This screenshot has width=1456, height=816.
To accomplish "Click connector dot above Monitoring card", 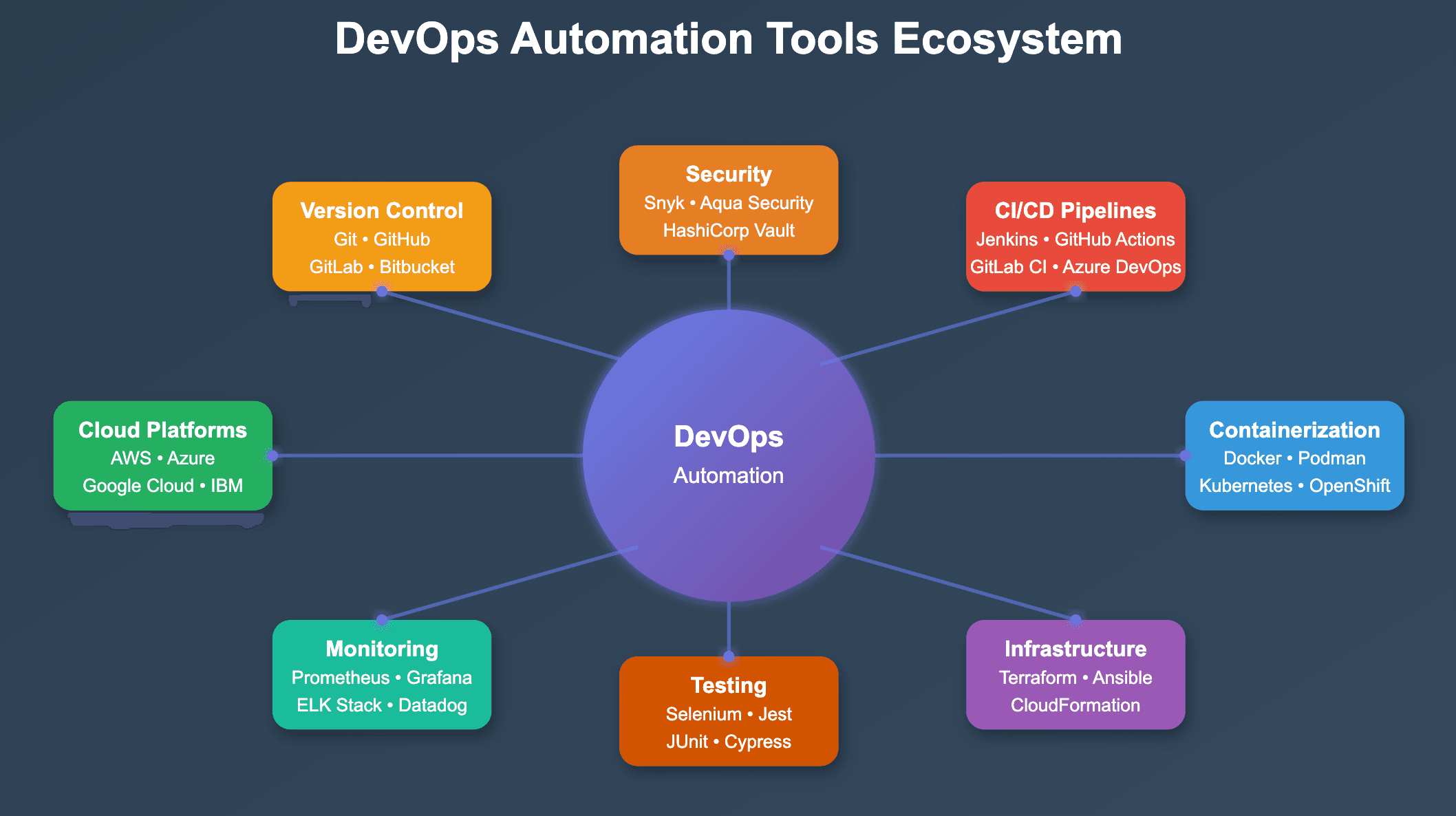I will tap(382, 620).
